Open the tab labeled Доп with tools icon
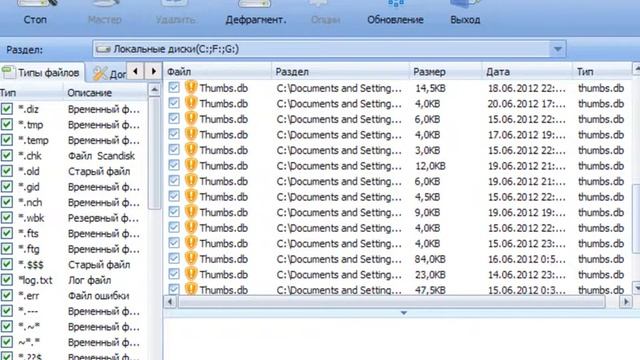Screen dimensions: 640x360 tap(109, 73)
